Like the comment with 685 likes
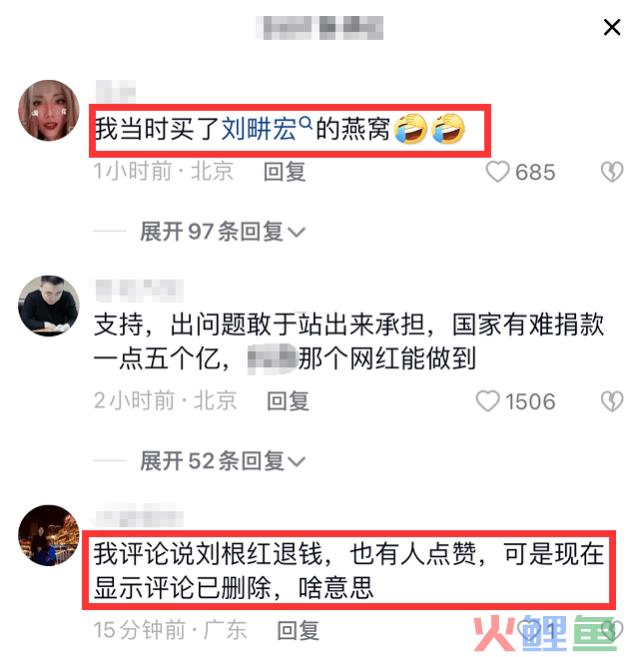The image size is (641, 657). (x=497, y=171)
